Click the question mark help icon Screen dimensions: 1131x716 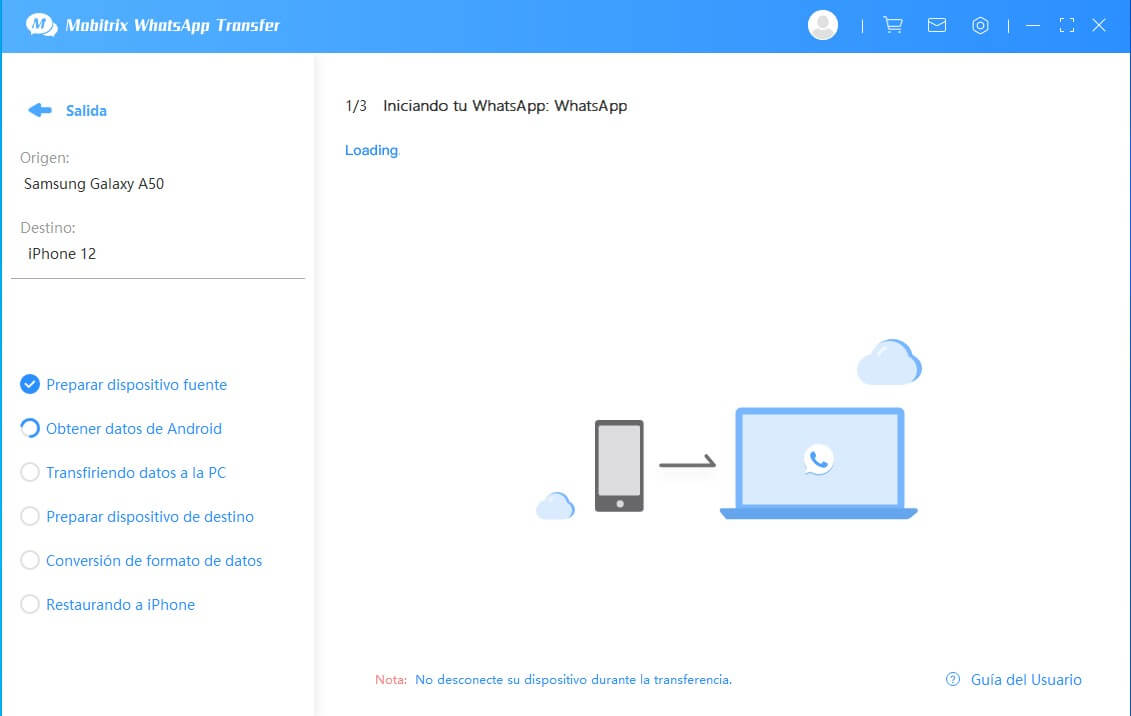pyautogui.click(x=953, y=680)
